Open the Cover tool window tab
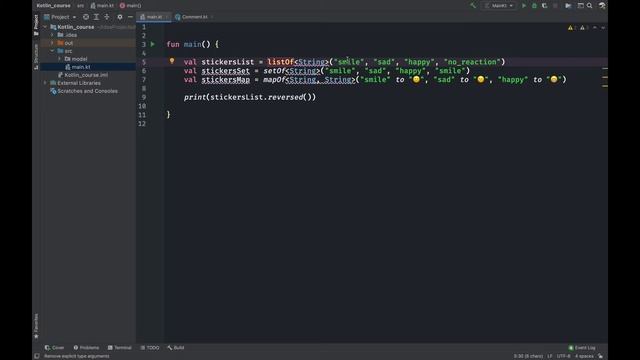Image resolution: width=640 pixels, height=360 pixels. [54, 348]
